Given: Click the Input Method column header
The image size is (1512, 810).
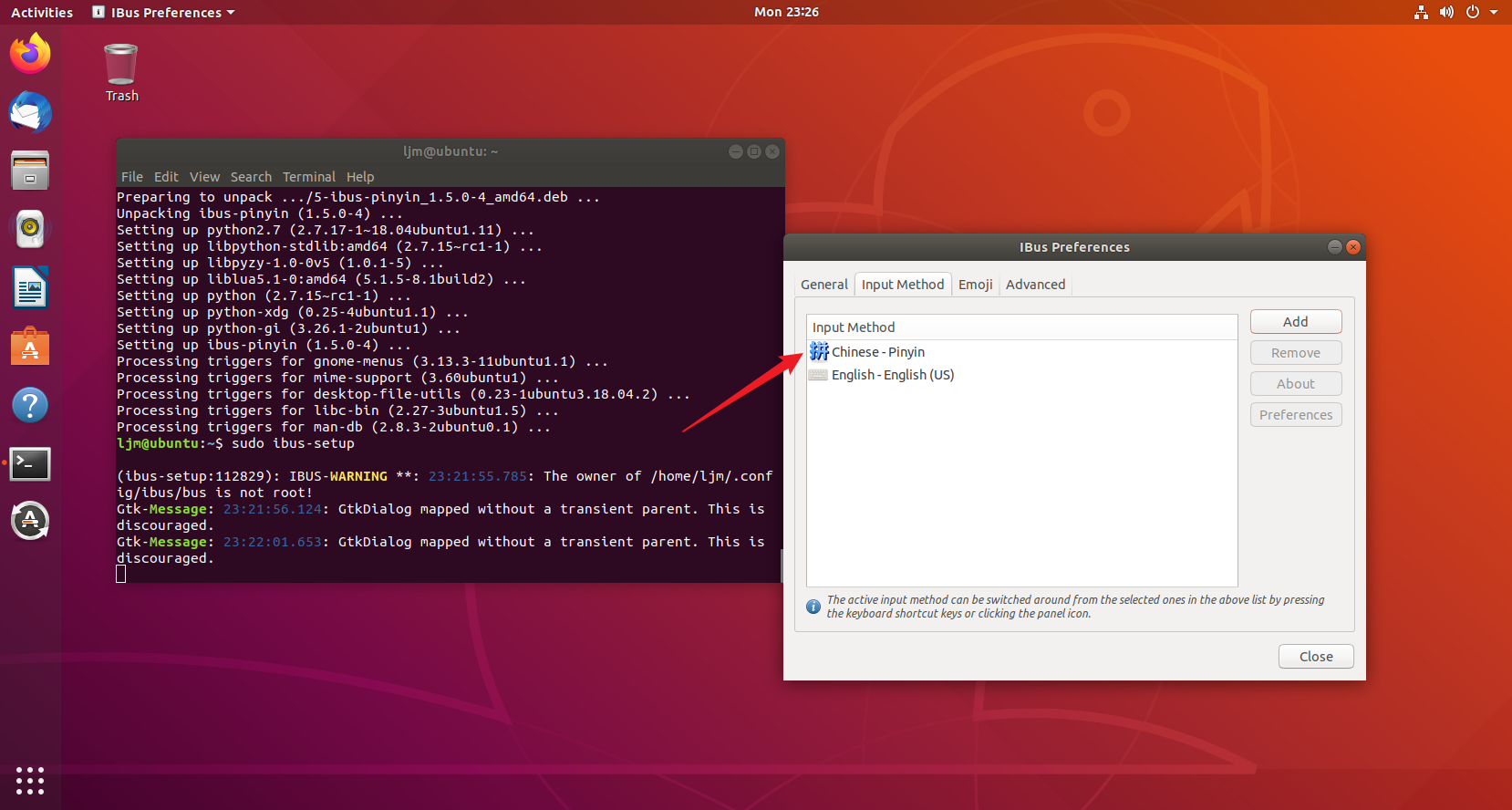Looking at the screenshot, I should click(1021, 327).
